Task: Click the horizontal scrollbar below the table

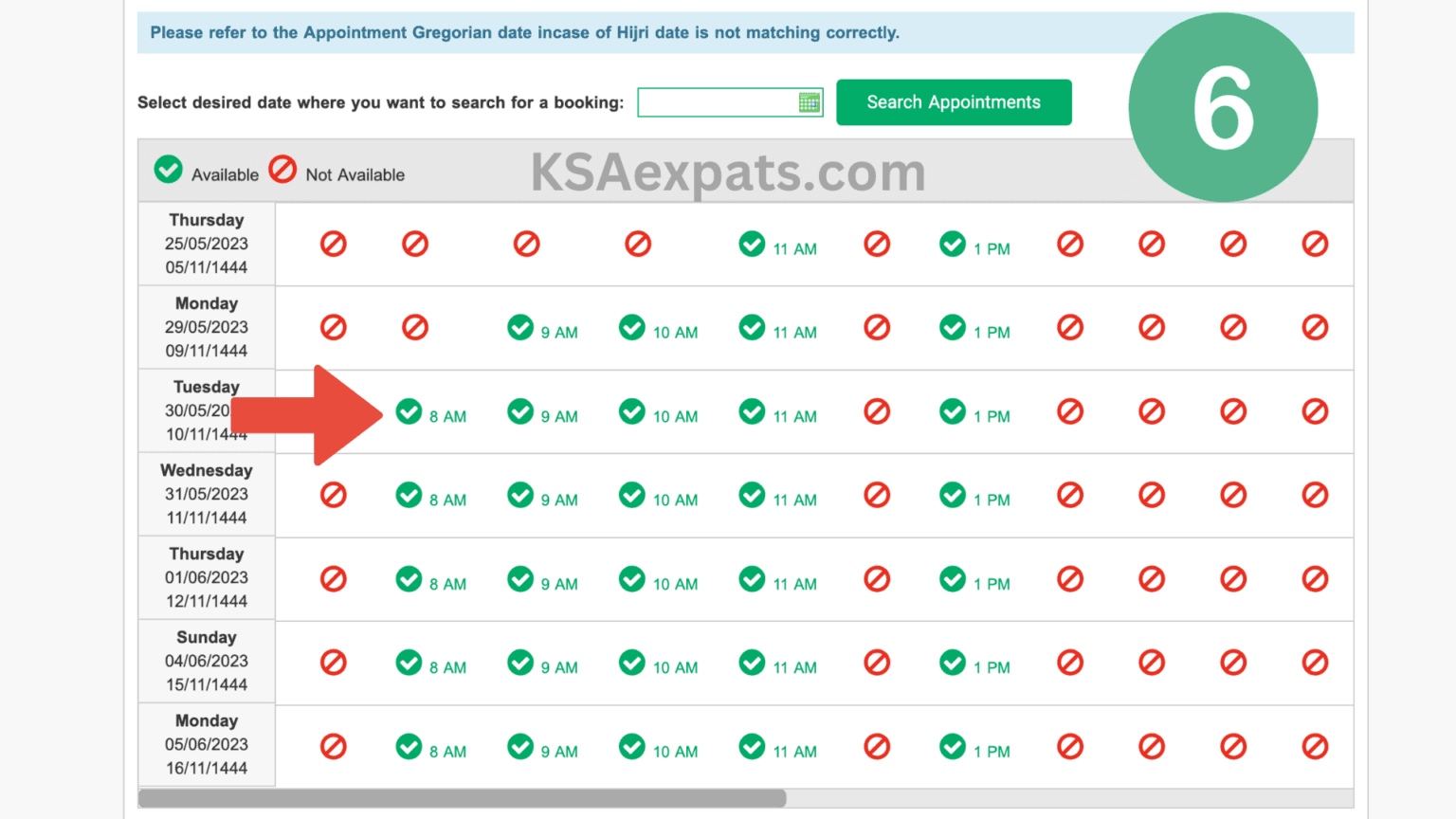Action: coord(462,798)
